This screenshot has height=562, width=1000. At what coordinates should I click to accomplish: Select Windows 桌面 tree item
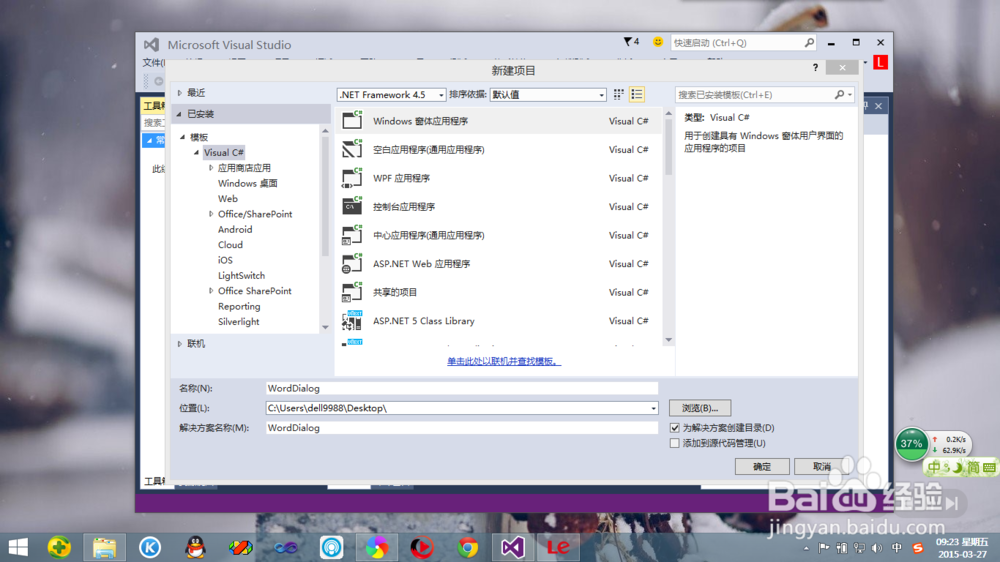click(247, 183)
